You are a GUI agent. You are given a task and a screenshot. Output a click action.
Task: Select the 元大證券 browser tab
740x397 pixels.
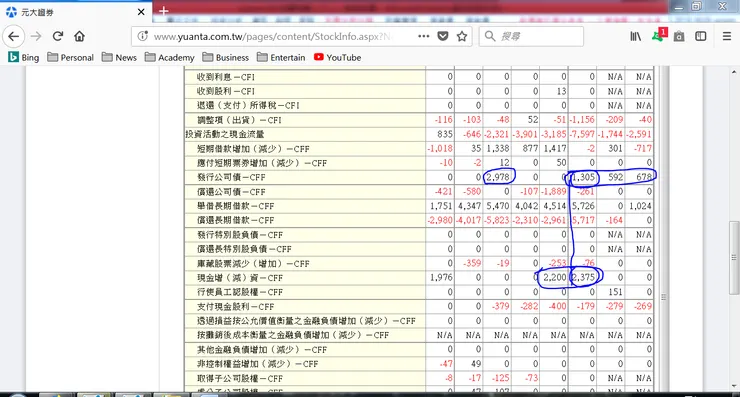[x=76, y=12]
